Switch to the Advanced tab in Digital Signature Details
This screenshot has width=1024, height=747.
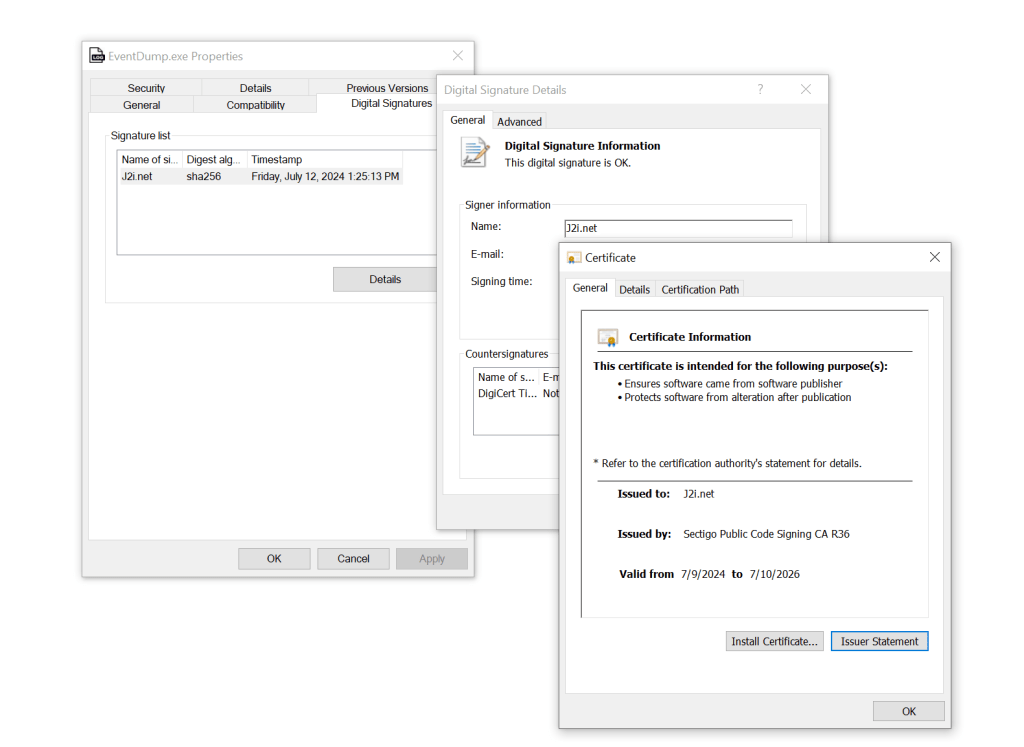[519, 120]
